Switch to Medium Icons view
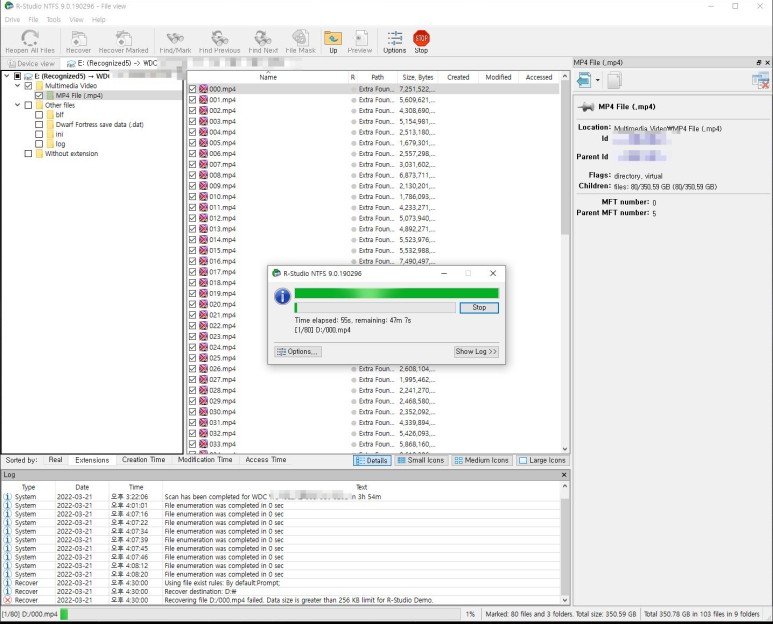Image resolution: width=773 pixels, height=624 pixels. pyautogui.click(x=481, y=460)
